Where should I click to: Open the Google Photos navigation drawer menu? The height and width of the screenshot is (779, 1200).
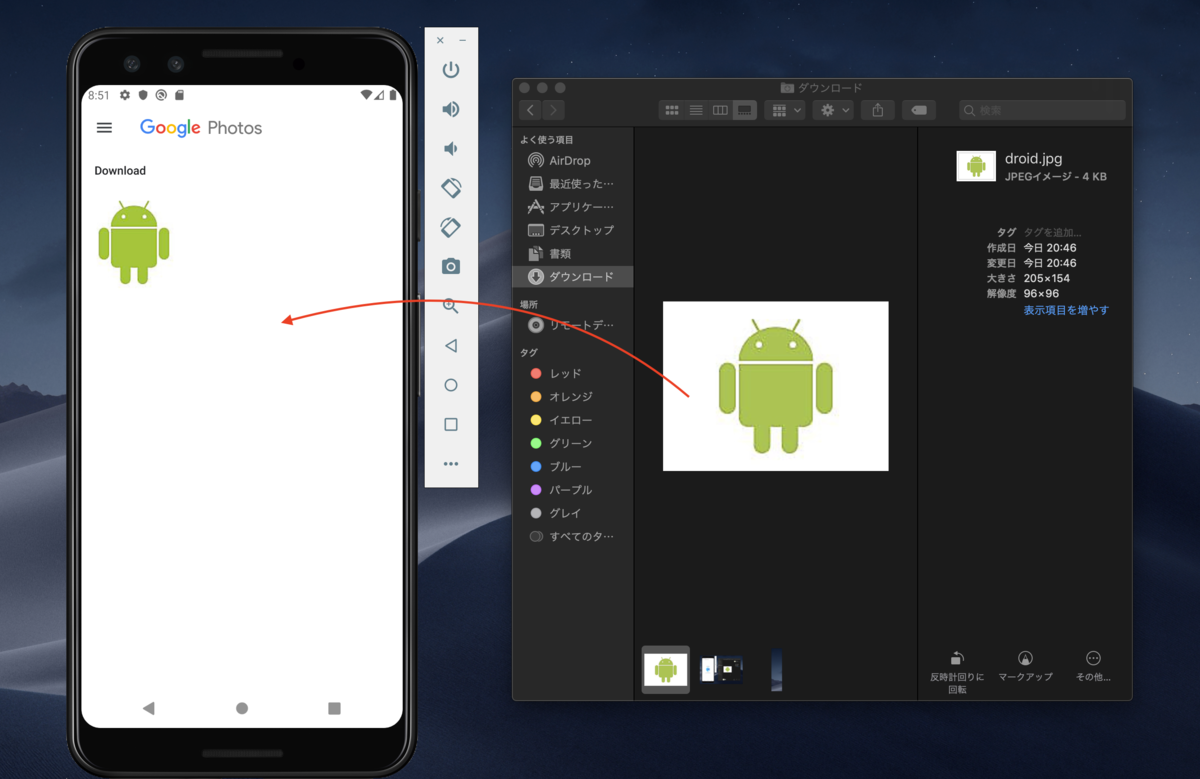104,127
